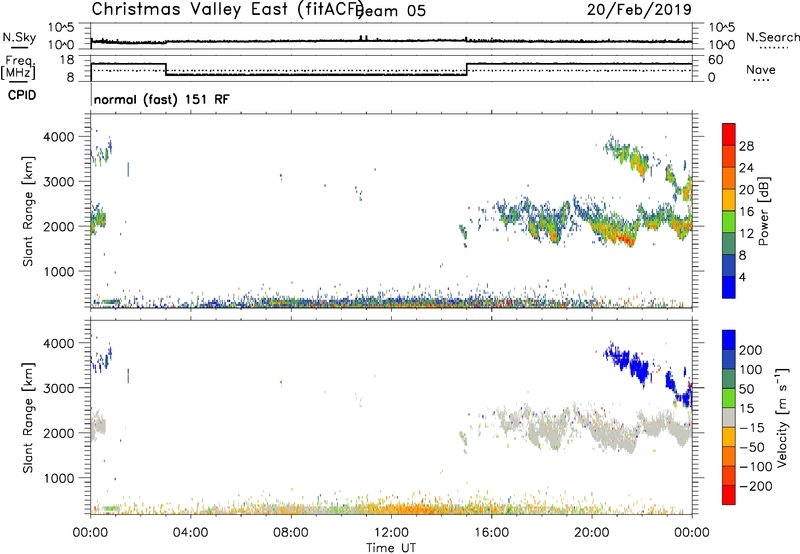The height and width of the screenshot is (554, 800).
Task: Click the 'Slant Range [km]' label of power panel
Action: point(28,211)
